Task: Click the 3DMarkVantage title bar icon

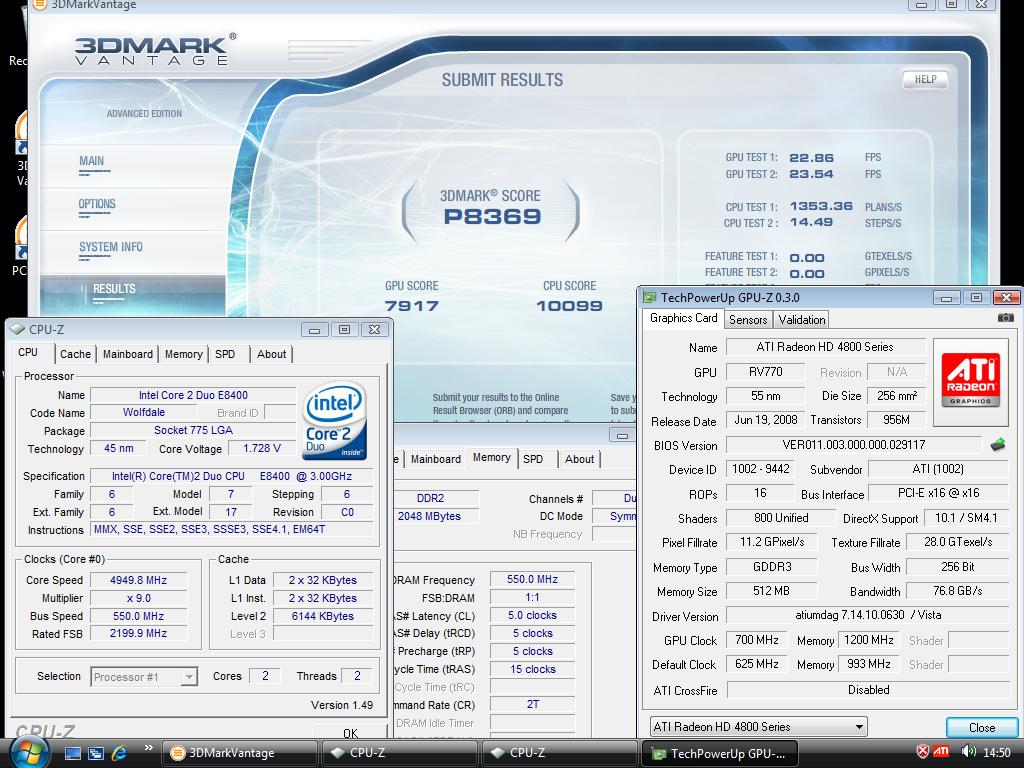Action: (39, 5)
